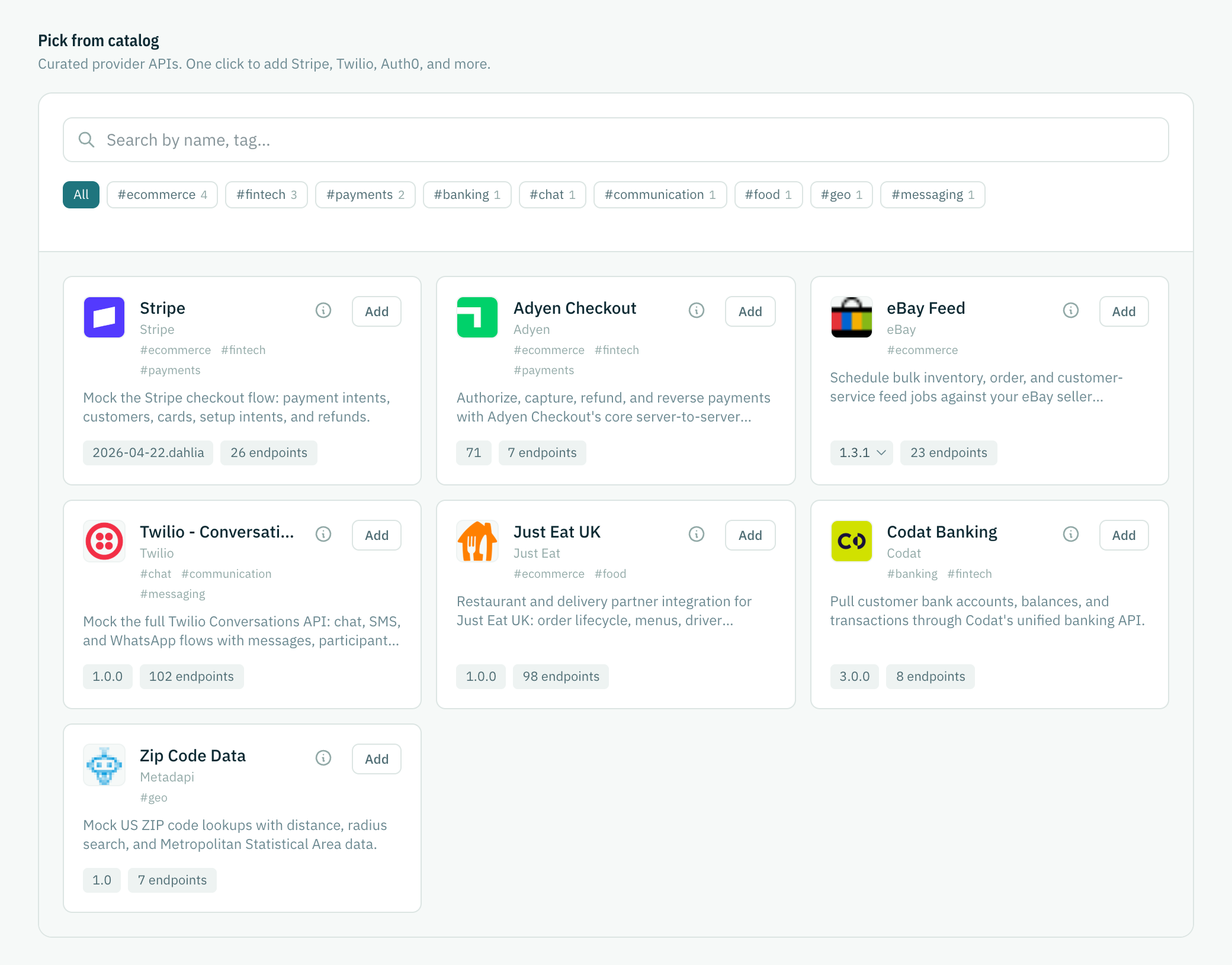Image resolution: width=1232 pixels, height=965 pixels.
Task: Show info for Twilio Conversations card
Action: tap(323, 534)
